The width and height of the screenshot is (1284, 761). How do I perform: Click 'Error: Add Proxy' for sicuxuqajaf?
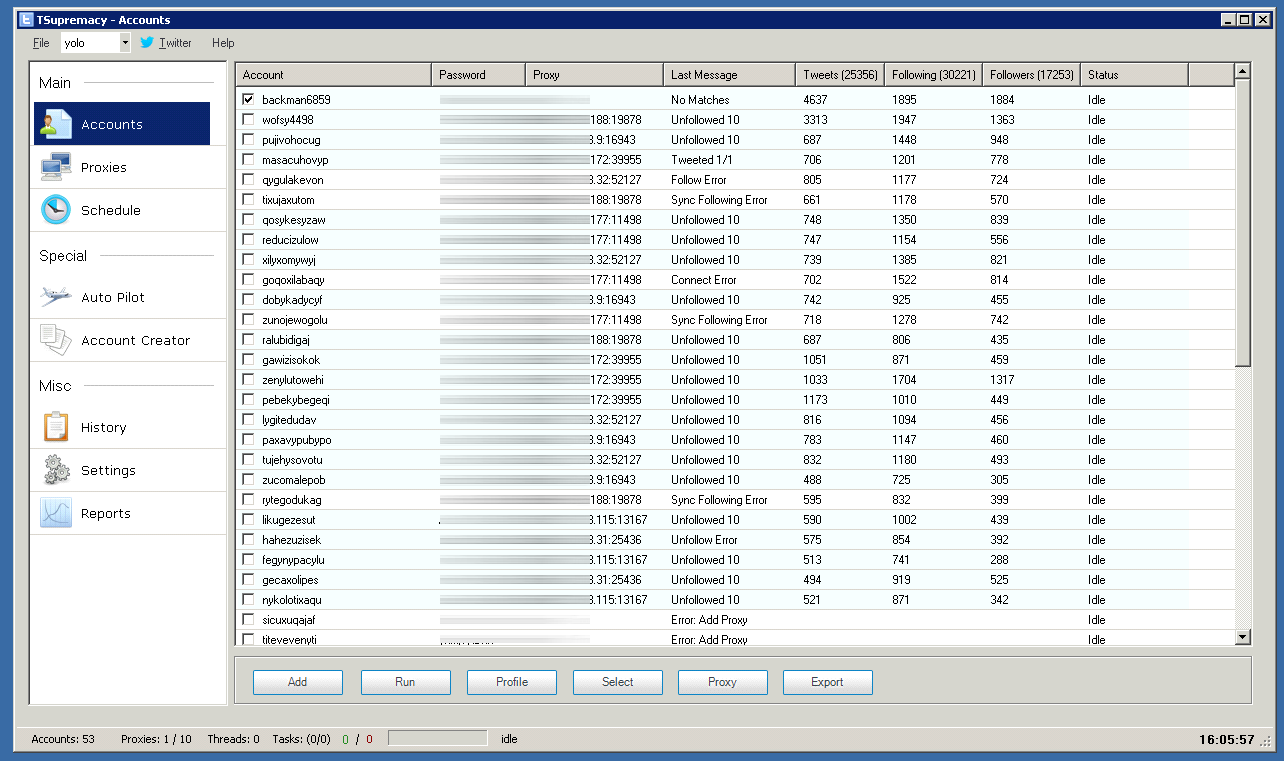click(x=709, y=620)
